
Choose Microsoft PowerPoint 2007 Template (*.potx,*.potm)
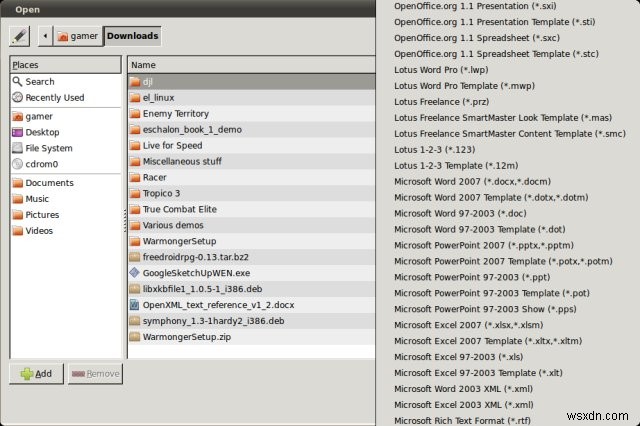[503, 261]
